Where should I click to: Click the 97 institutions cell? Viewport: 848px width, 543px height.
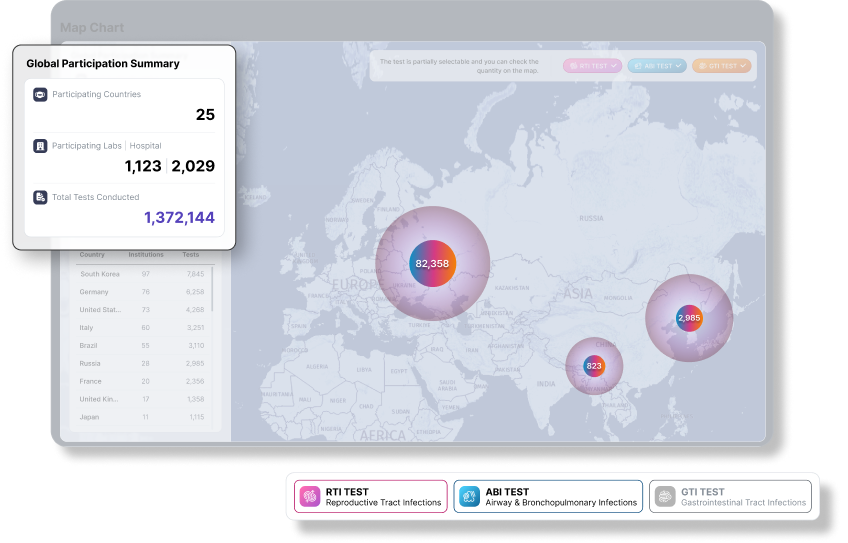point(145,274)
